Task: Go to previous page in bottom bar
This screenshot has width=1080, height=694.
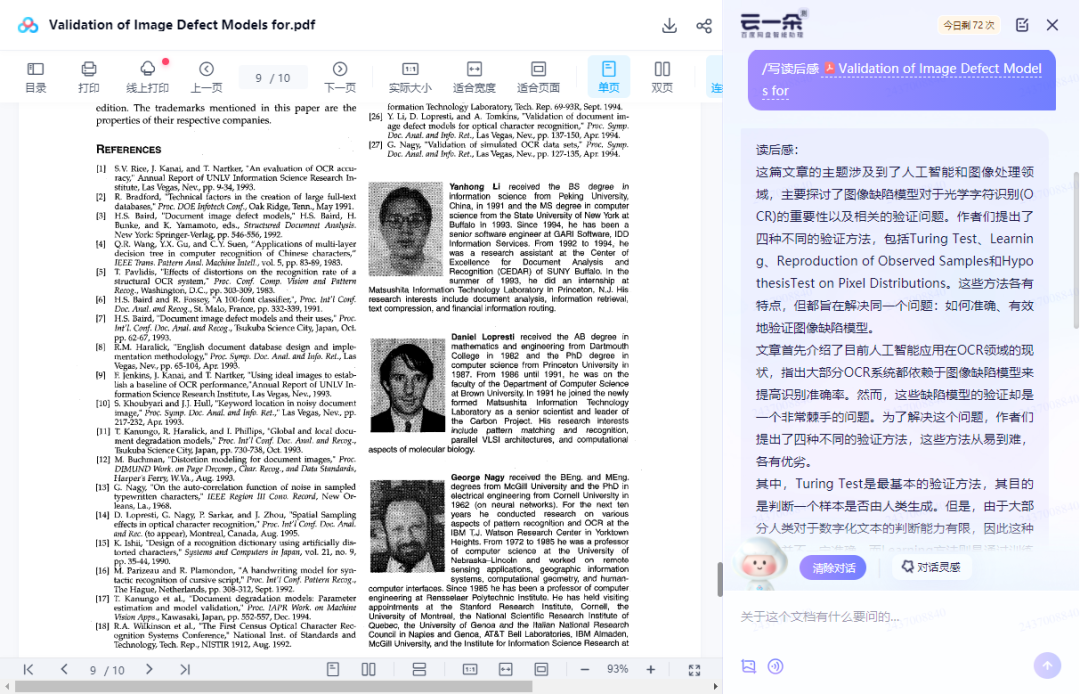Action: pos(64,669)
